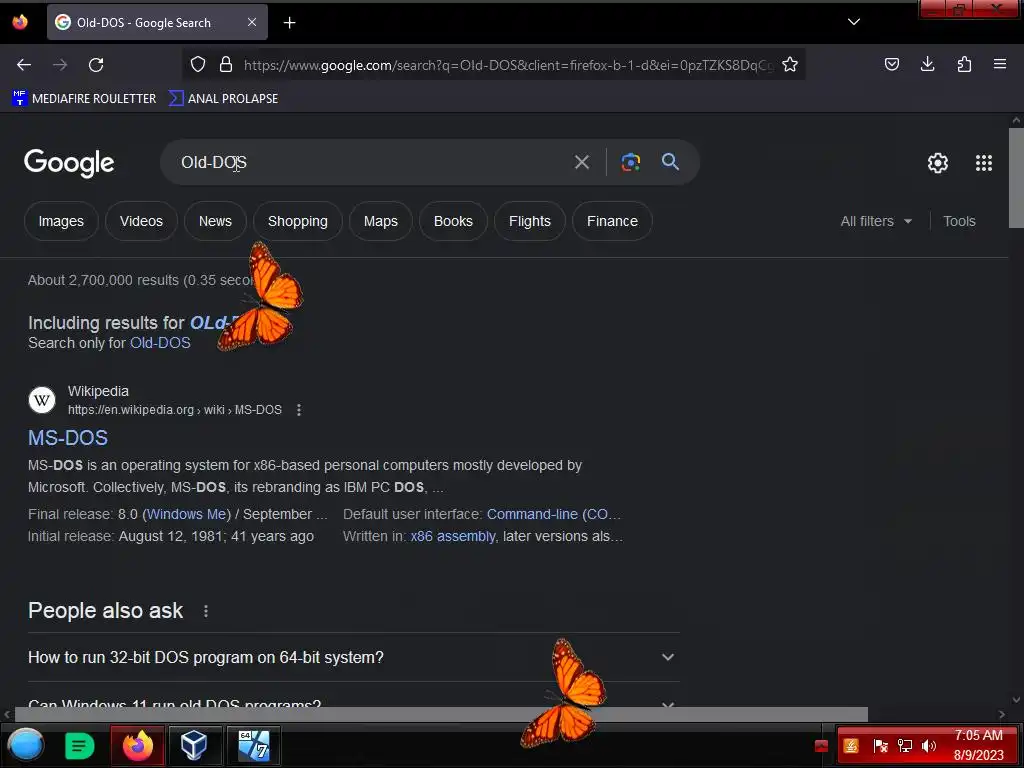Click the Wikipedia URL breadcrumb text
The height and width of the screenshot is (768, 1024).
(175, 410)
